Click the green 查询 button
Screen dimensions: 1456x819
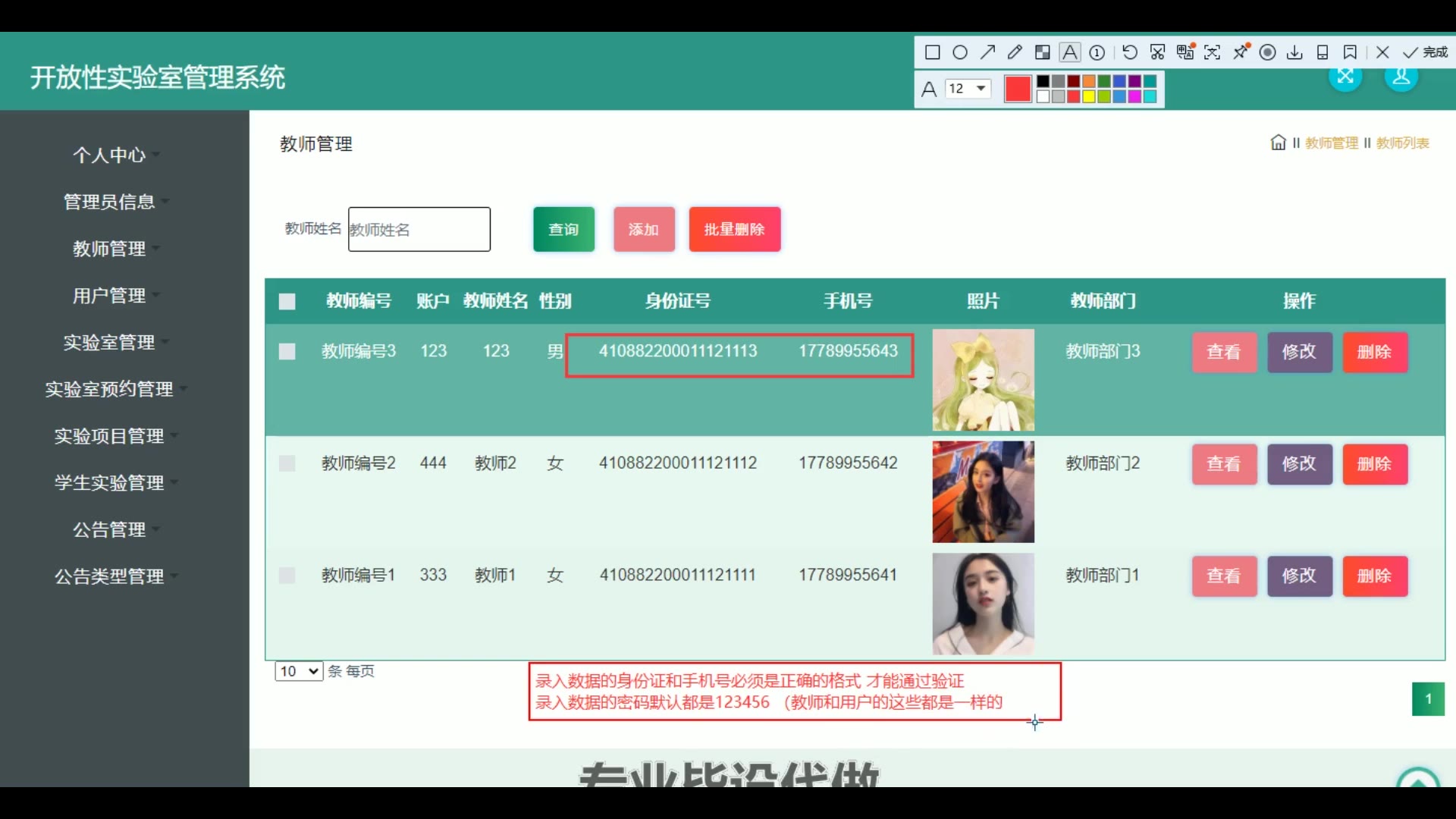click(563, 229)
